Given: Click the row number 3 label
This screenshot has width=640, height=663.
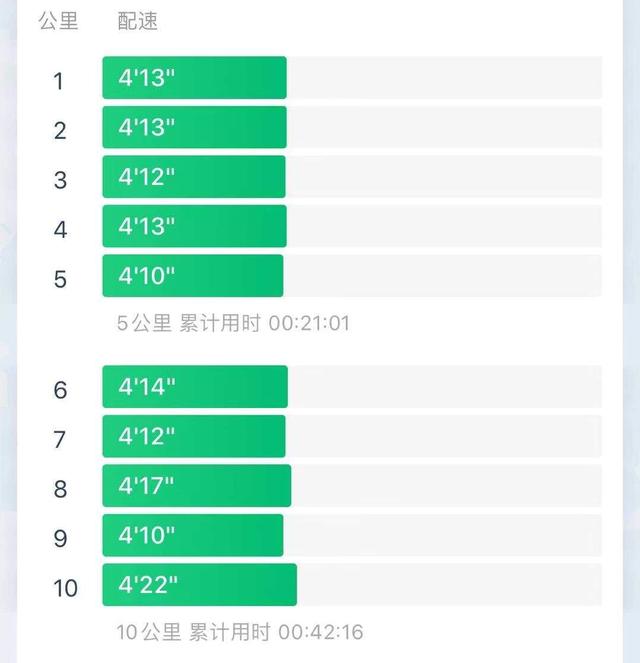Looking at the screenshot, I should pyautogui.click(x=60, y=180).
